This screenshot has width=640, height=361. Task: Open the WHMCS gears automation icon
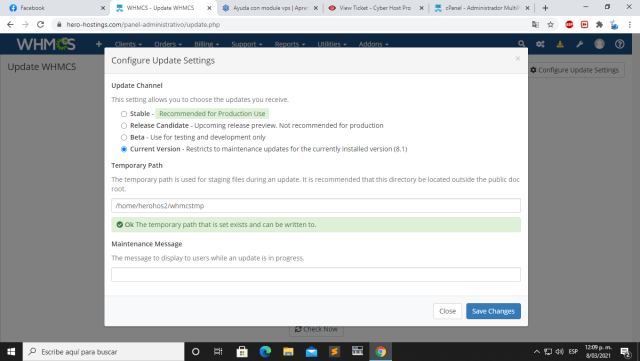pyautogui.click(x=540, y=44)
